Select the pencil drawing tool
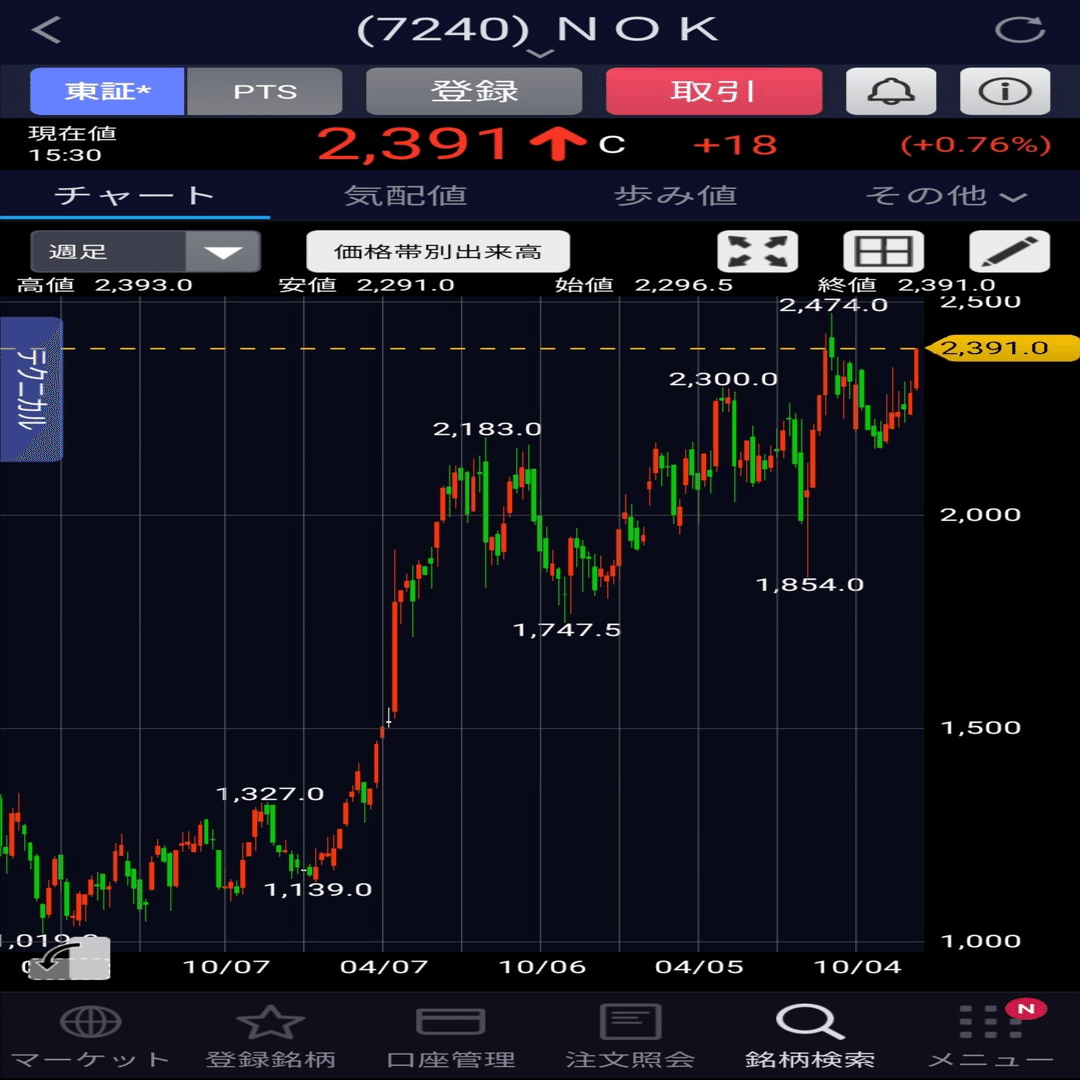This screenshot has height=1080, width=1080. pos(1010,251)
